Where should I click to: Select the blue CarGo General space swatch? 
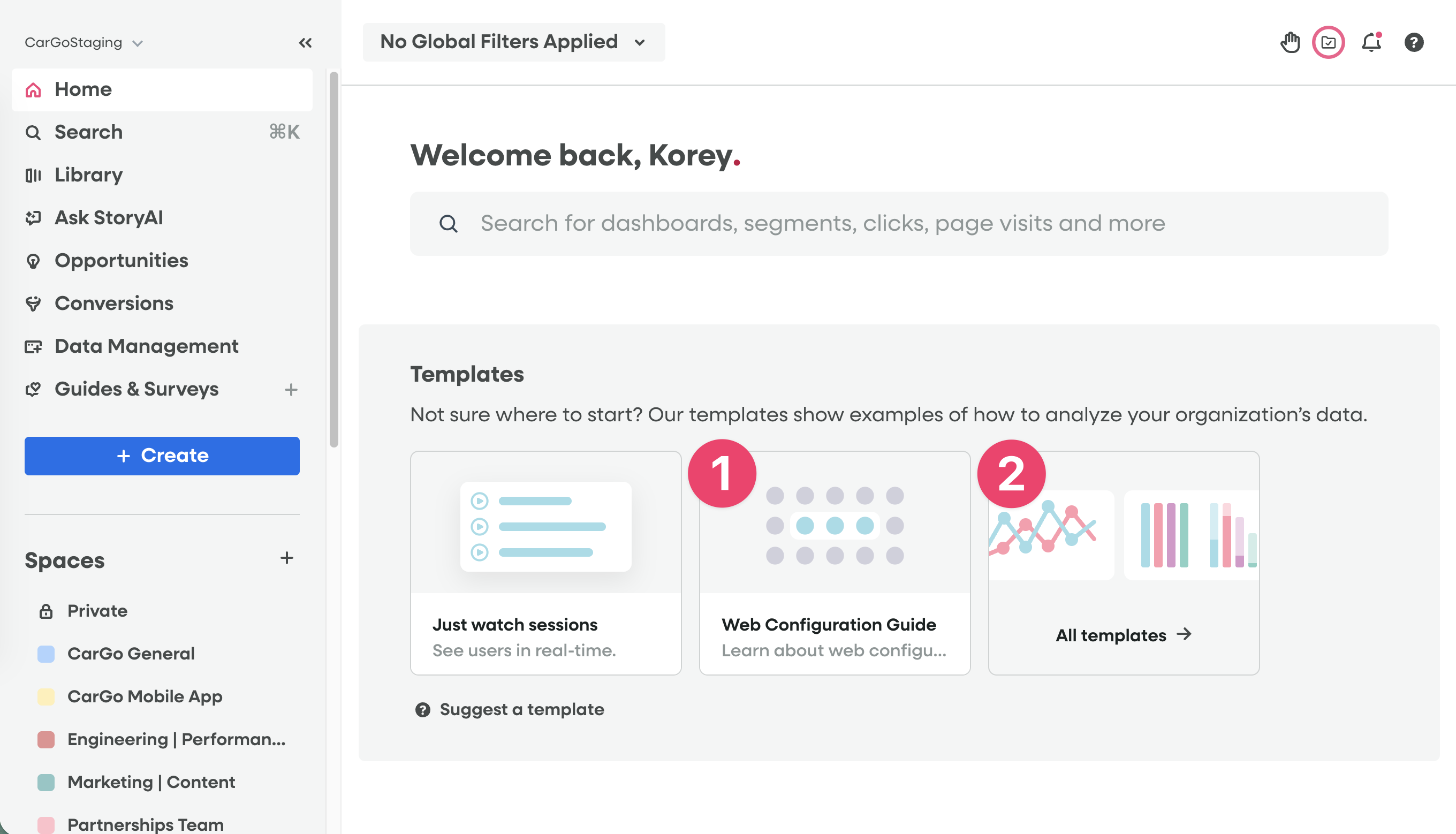click(x=46, y=654)
